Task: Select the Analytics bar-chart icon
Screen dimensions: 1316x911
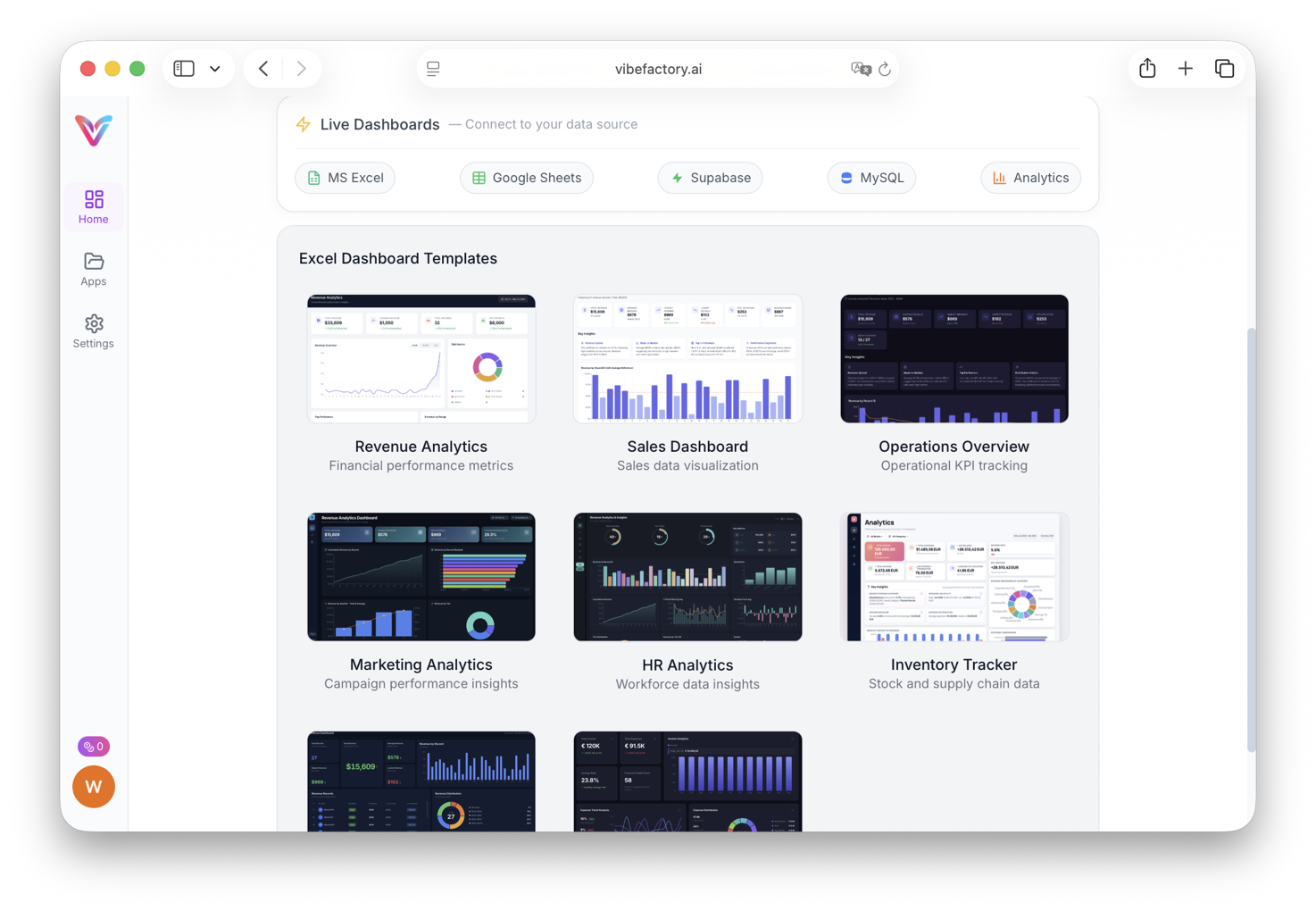Action: 999,178
